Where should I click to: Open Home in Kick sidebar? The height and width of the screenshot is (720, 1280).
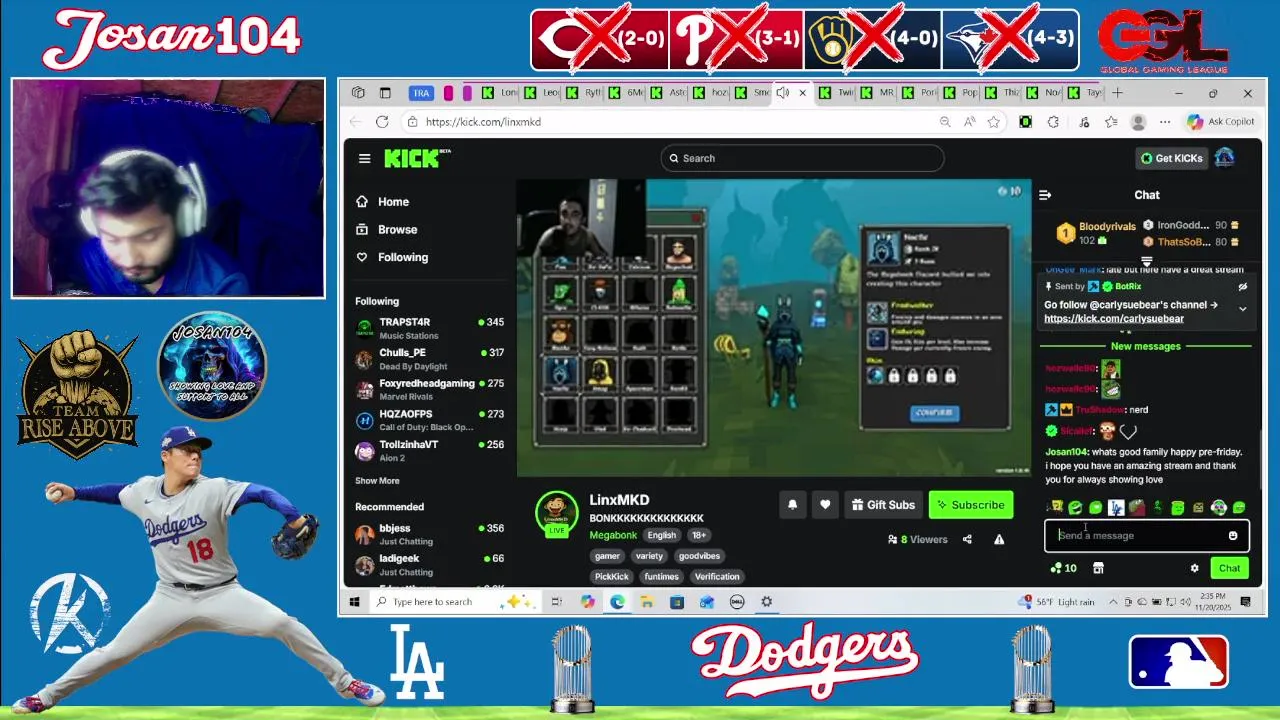click(x=393, y=202)
